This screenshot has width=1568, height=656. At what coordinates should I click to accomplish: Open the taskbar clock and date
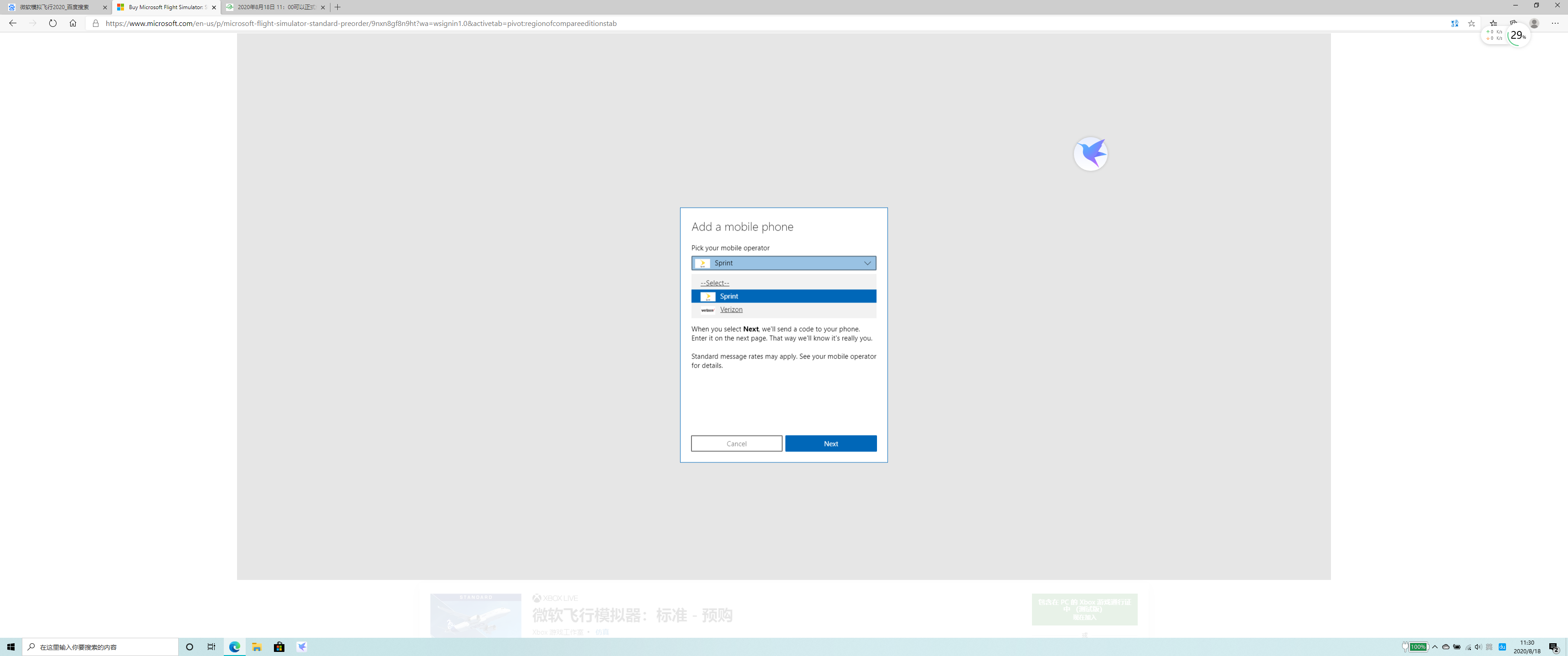pyautogui.click(x=1527, y=647)
